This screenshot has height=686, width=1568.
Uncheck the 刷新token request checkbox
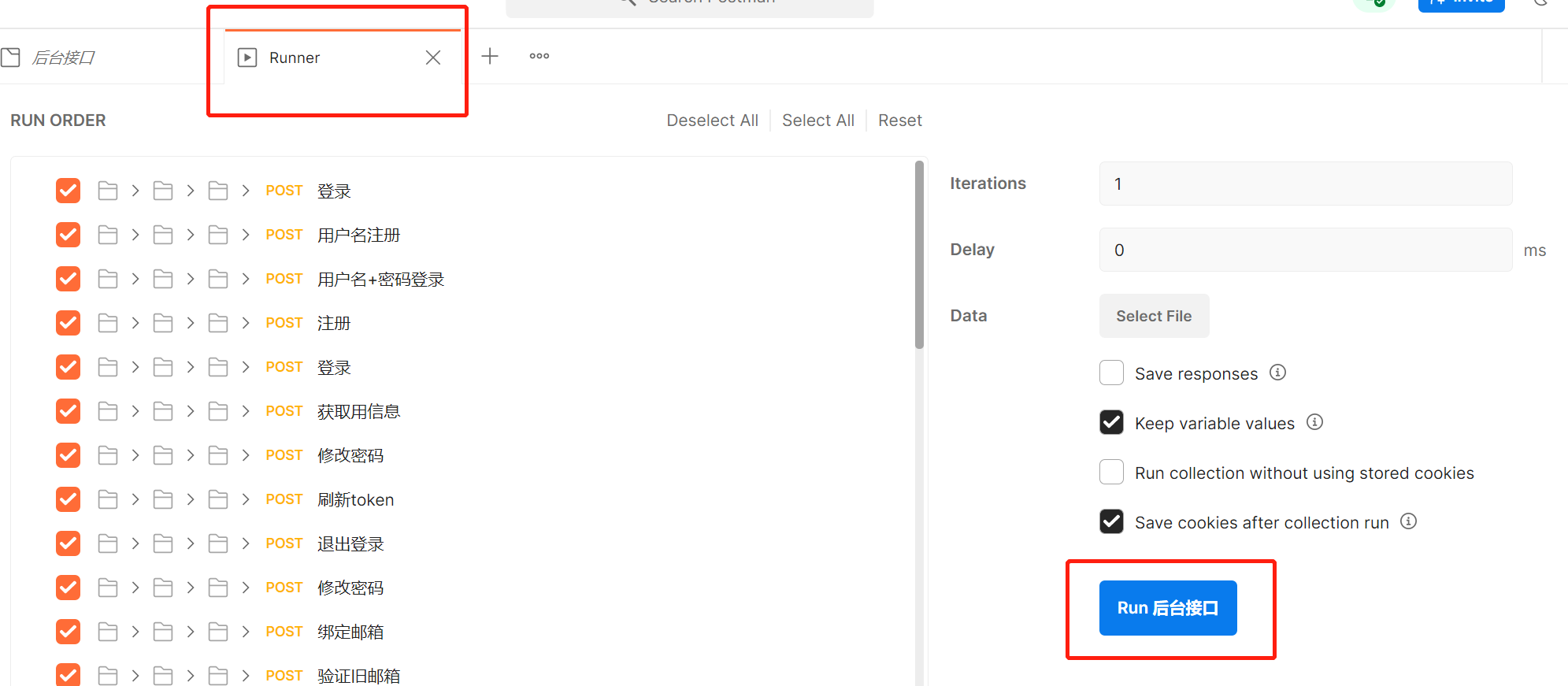coord(69,499)
